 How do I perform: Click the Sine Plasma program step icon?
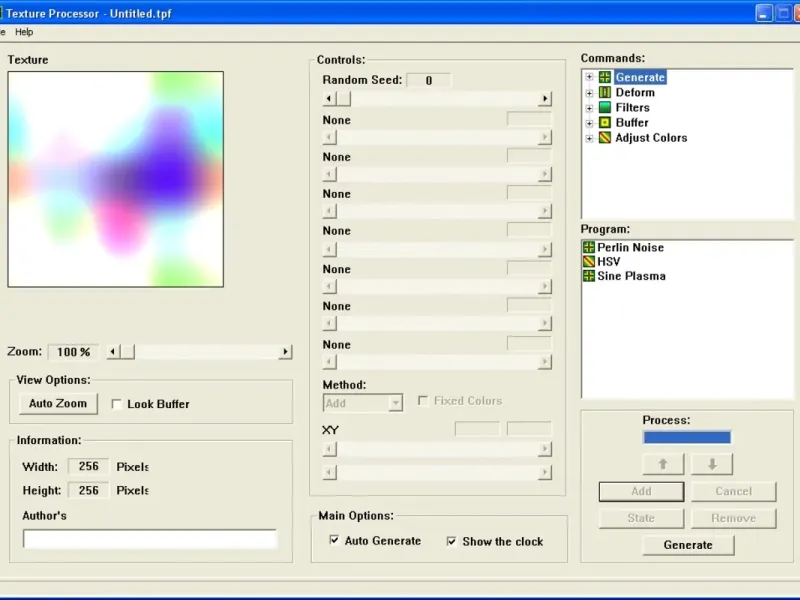pos(589,276)
